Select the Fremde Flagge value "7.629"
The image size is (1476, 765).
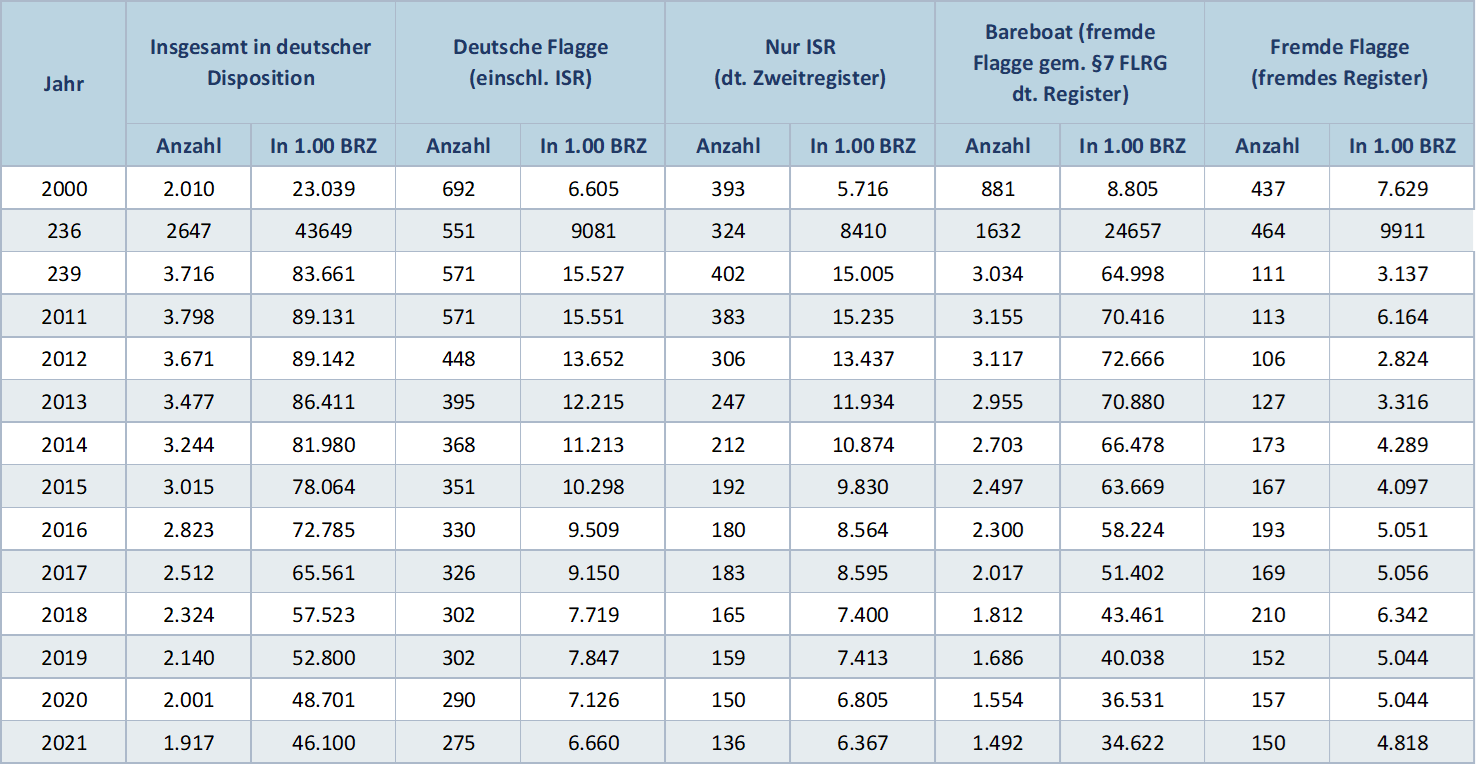click(x=1403, y=189)
